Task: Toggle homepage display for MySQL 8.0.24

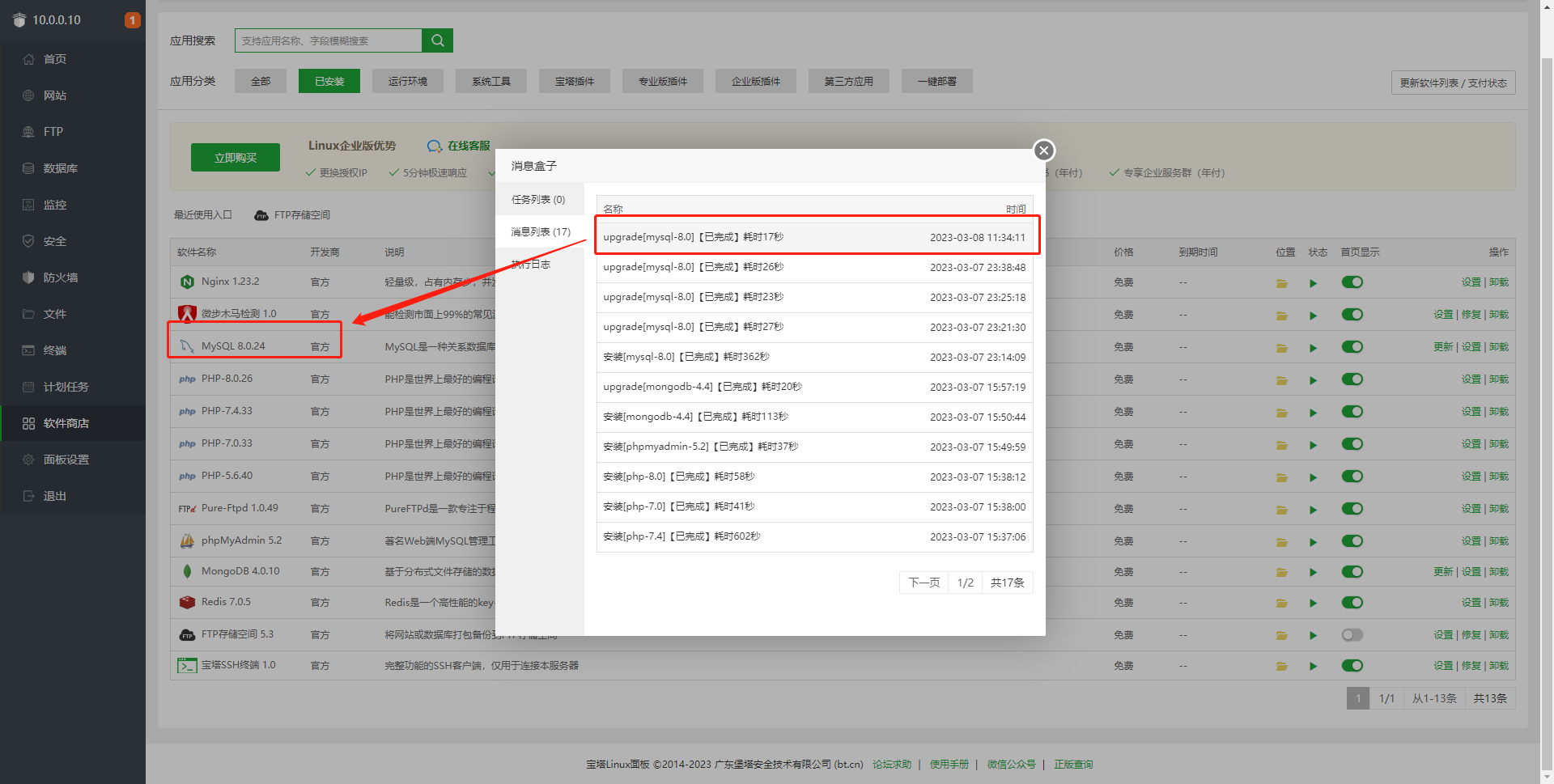Action: click(1352, 347)
